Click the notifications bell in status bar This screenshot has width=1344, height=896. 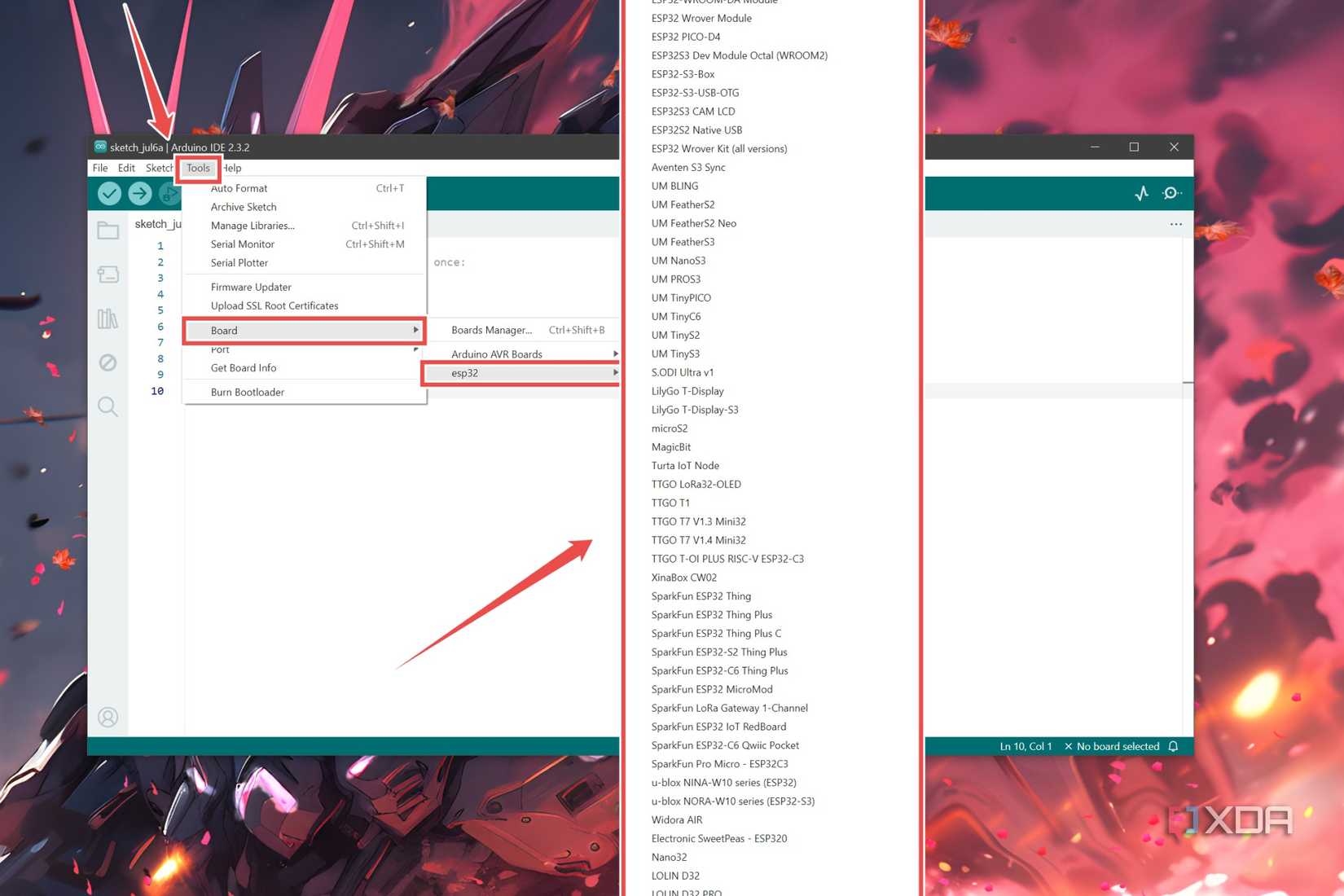pyautogui.click(x=1173, y=746)
